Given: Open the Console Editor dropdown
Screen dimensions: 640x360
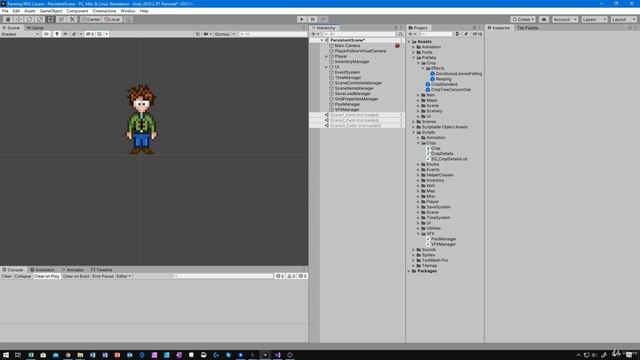Looking at the screenshot, I should pyautogui.click(x=124, y=276).
